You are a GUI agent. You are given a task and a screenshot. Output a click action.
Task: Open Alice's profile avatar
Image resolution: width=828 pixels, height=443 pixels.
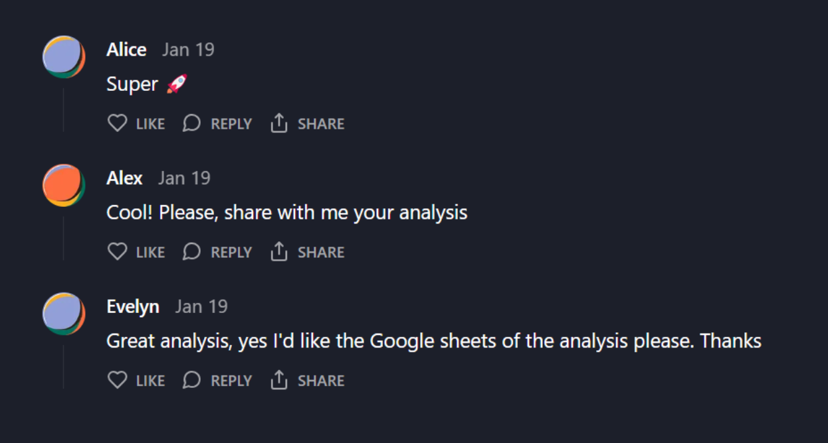click(64, 57)
